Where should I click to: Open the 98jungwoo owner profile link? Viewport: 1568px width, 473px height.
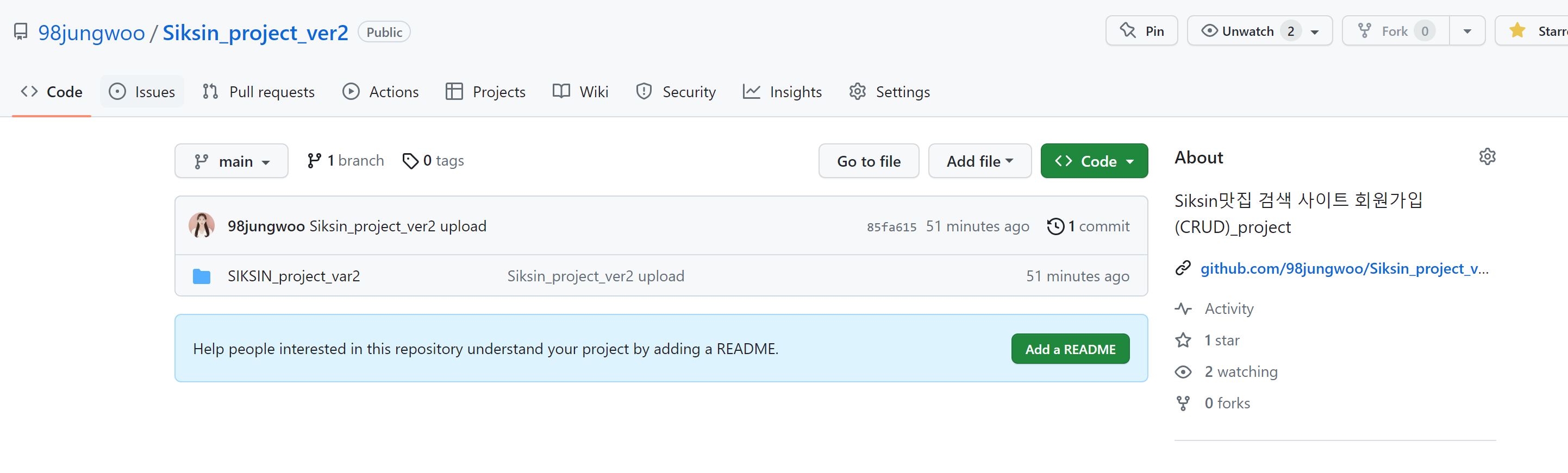pyautogui.click(x=91, y=32)
